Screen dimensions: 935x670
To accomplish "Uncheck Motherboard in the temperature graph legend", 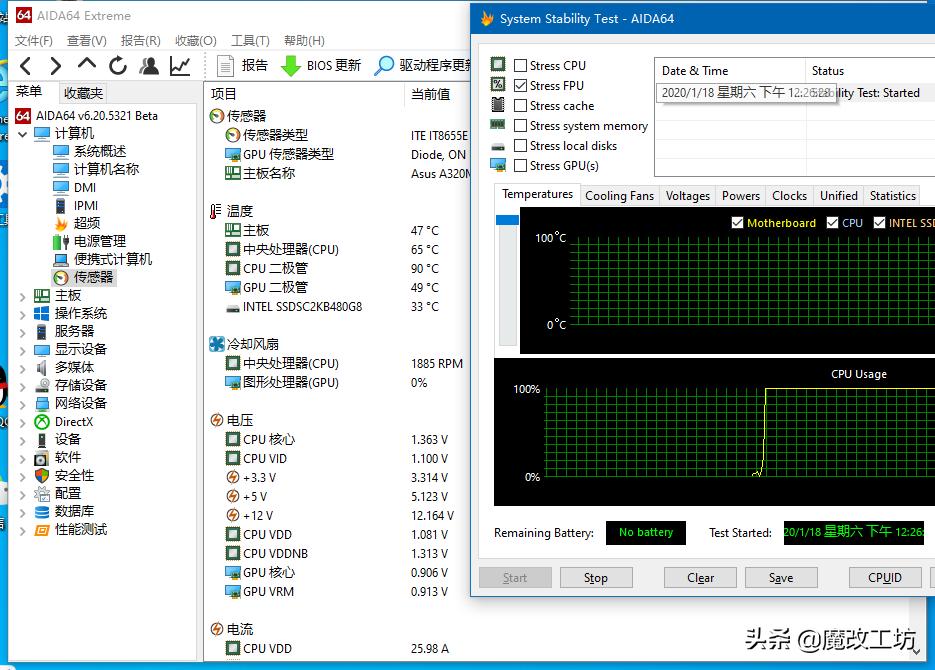I will (x=738, y=223).
